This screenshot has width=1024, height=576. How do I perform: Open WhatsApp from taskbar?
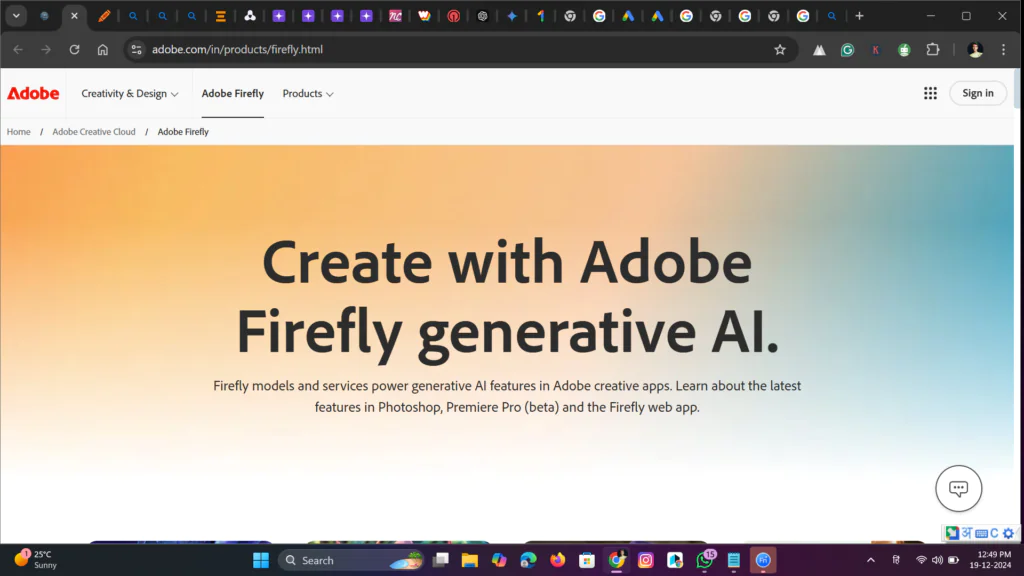tap(705, 560)
